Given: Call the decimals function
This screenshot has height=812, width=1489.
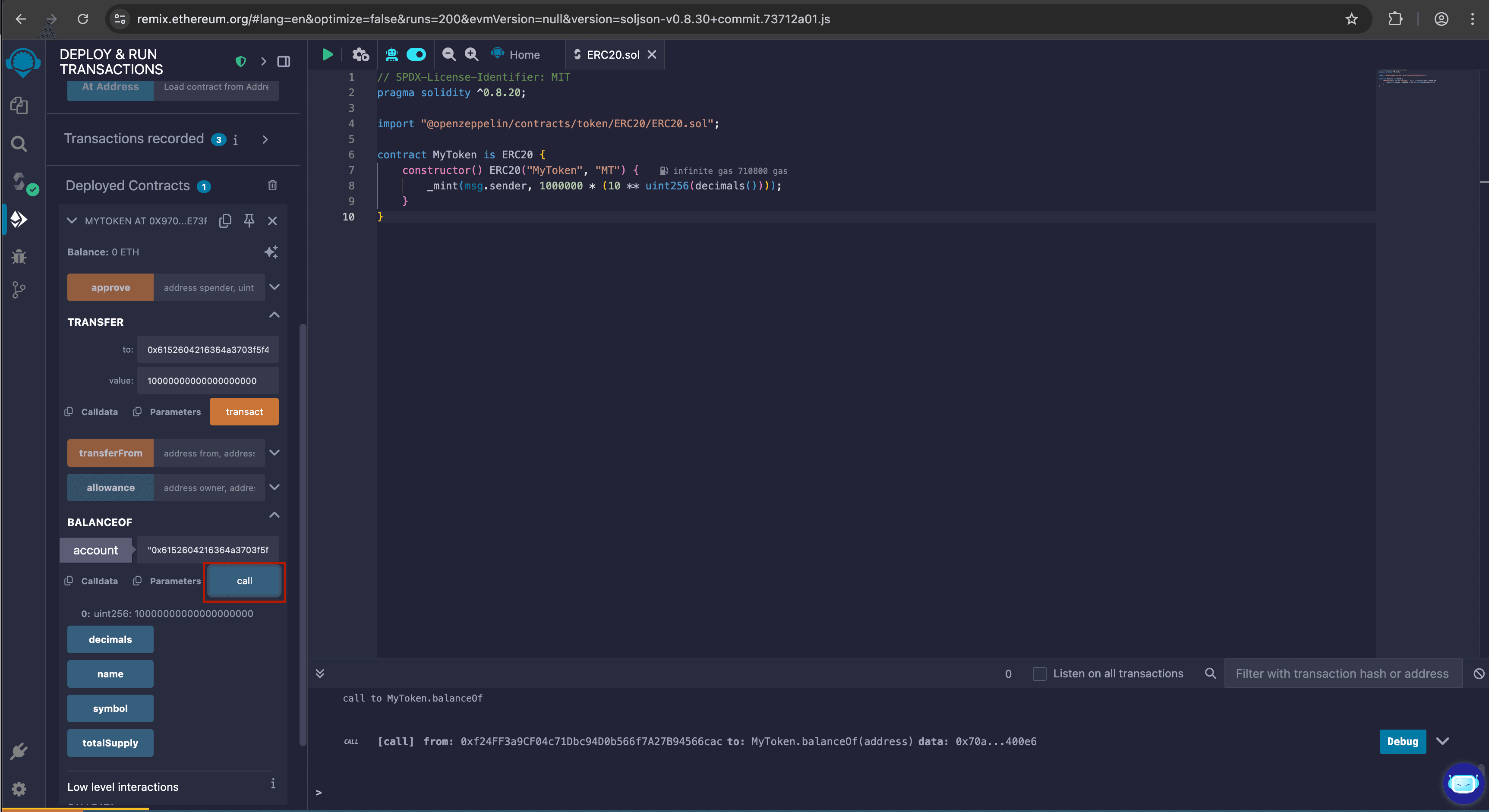Looking at the screenshot, I should (110, 639).
